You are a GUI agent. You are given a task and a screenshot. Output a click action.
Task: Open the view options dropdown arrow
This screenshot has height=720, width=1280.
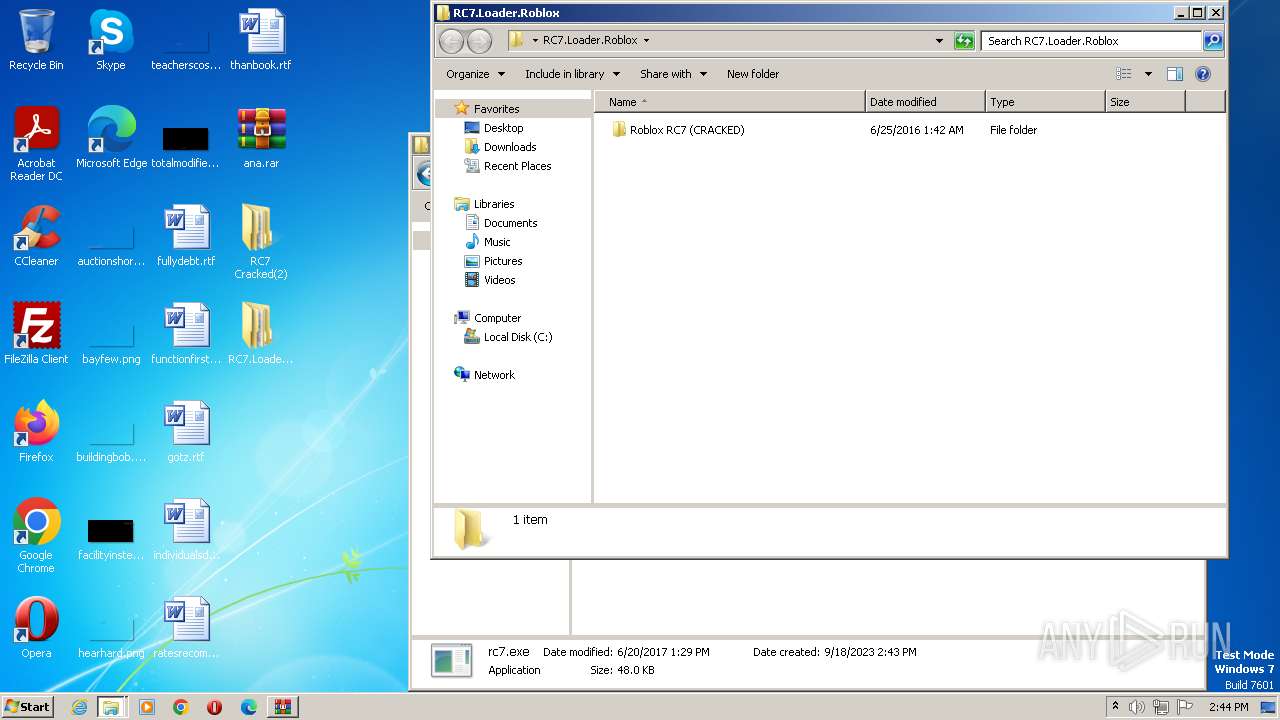[1148, 74]
